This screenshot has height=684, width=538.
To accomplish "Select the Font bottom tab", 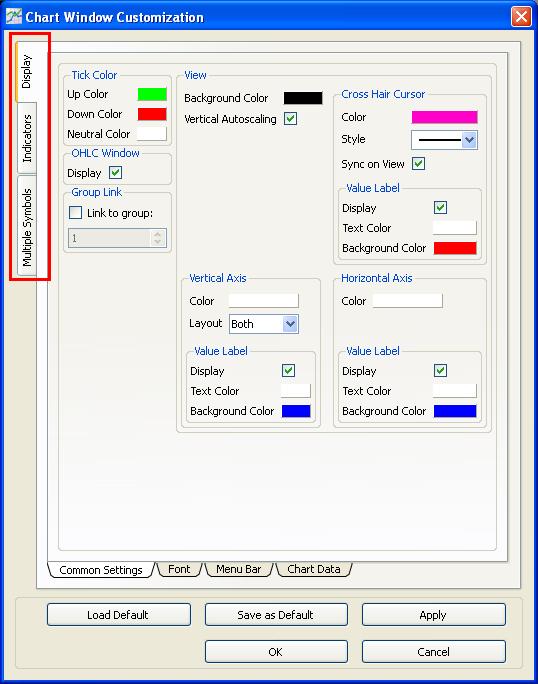I will (179, 569).
